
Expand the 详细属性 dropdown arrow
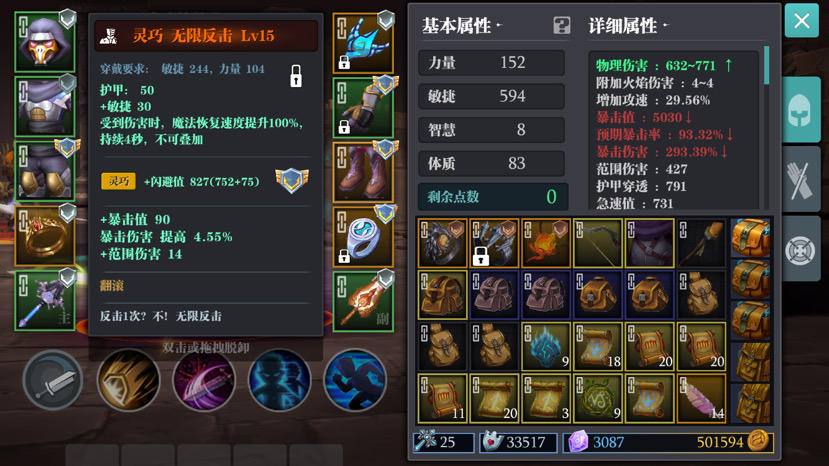point(666,25)
